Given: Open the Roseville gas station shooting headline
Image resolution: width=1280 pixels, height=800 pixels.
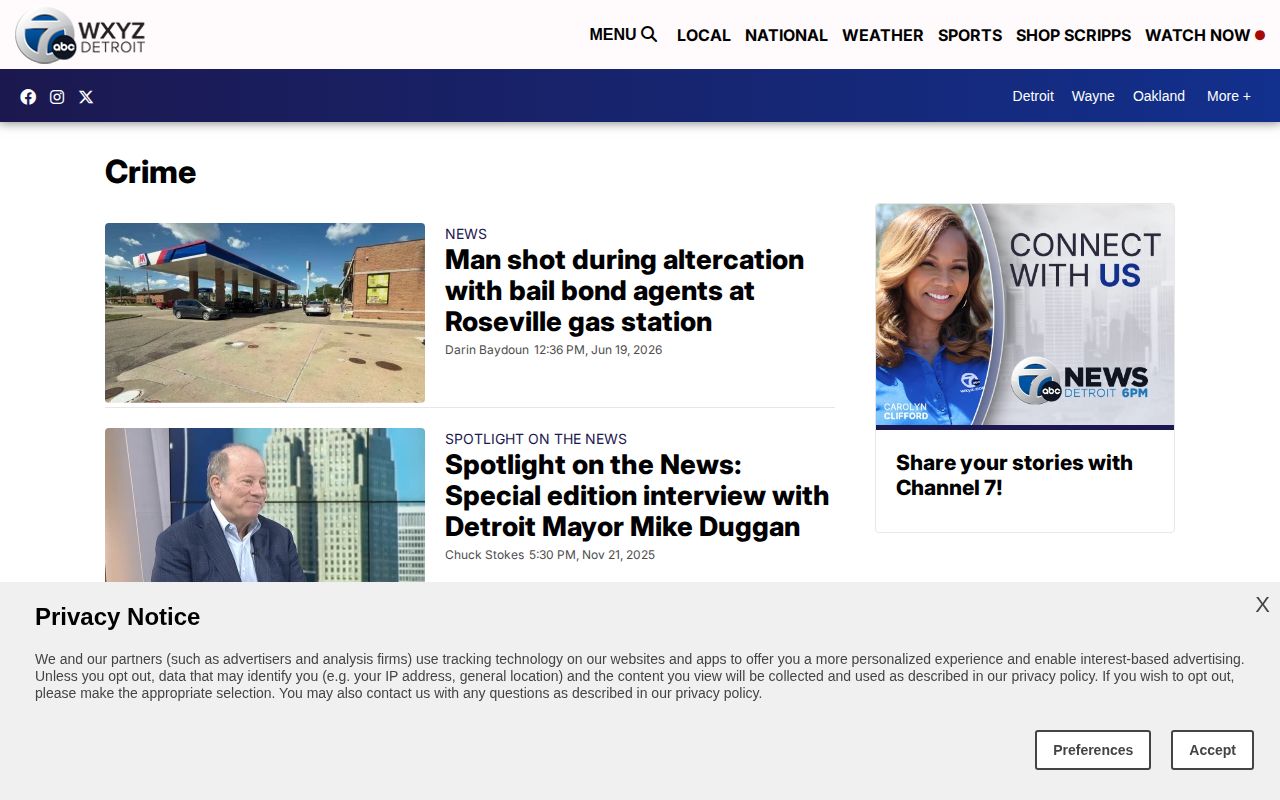Looking at the screenshot, I should pos(624,290).
